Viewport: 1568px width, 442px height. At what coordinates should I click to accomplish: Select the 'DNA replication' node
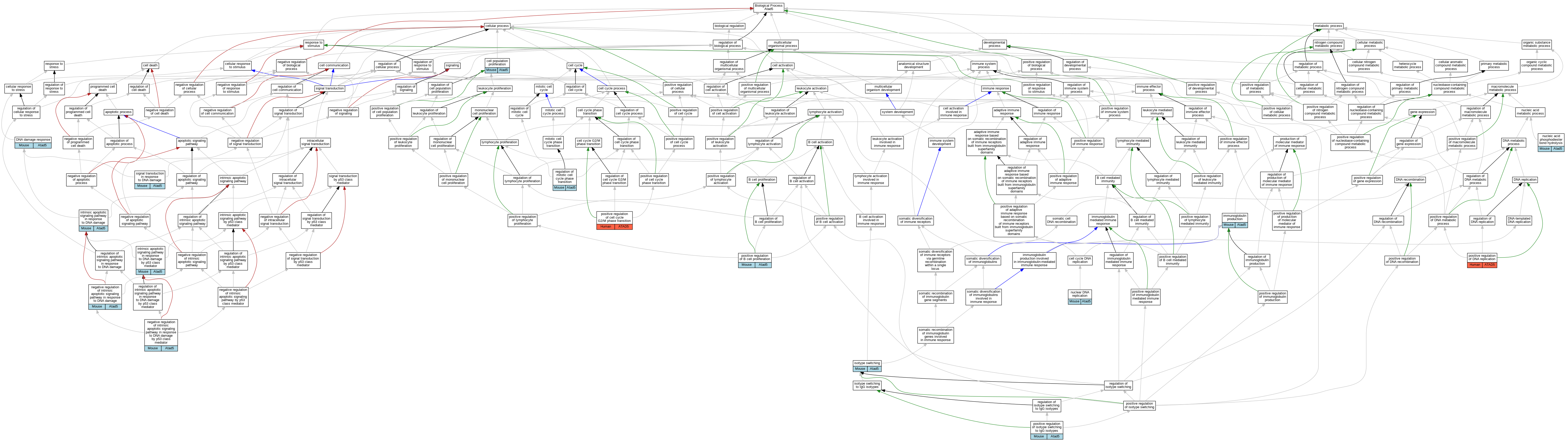1524,180
